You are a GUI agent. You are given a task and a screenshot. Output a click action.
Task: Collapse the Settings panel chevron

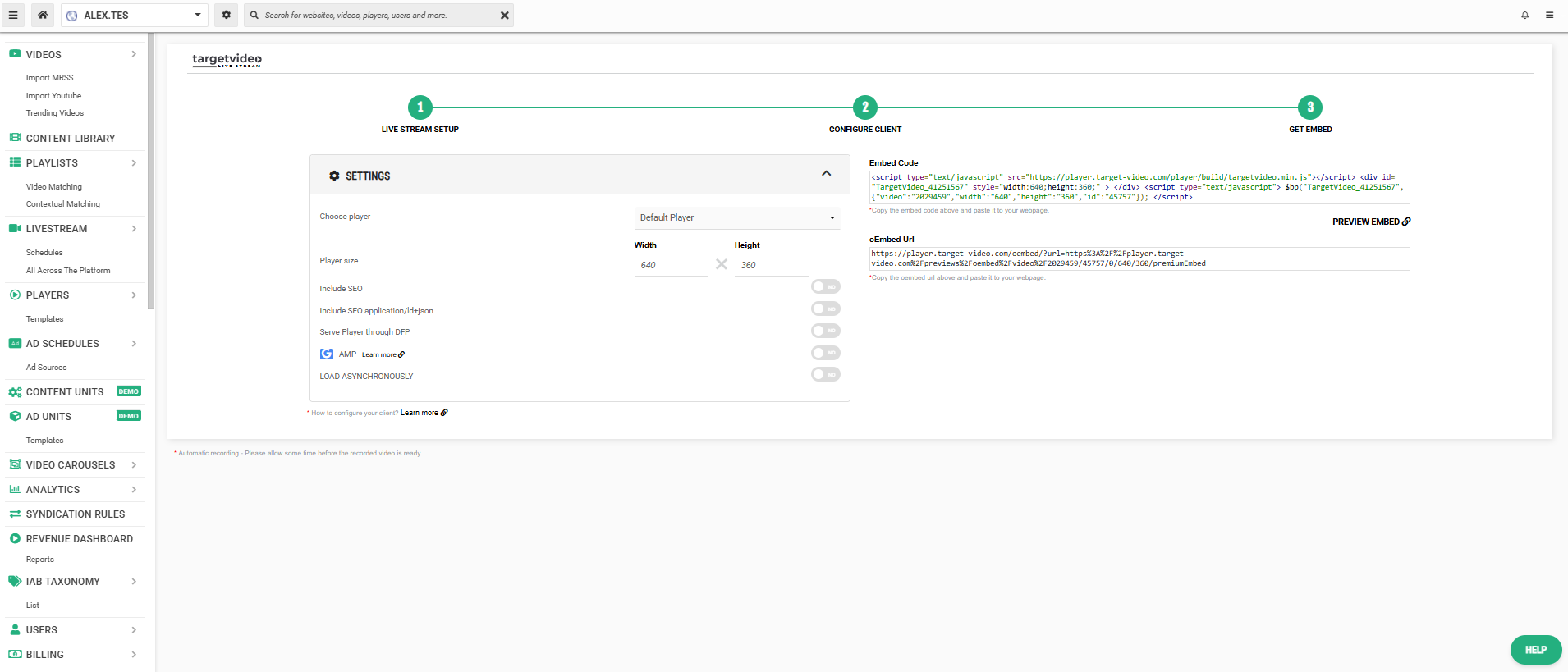(827, 173)
